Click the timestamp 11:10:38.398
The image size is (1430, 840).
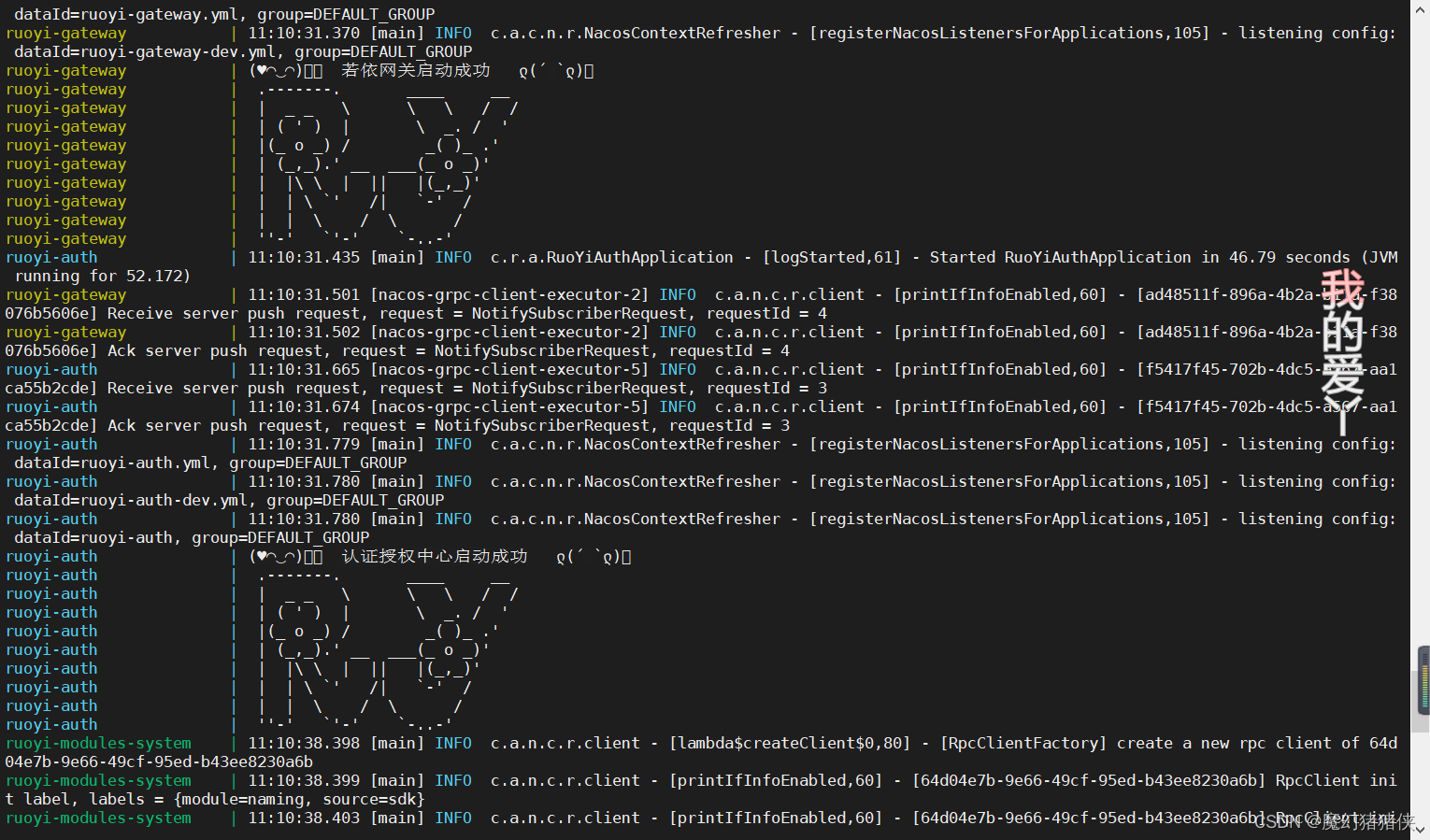tap(304, 743)
